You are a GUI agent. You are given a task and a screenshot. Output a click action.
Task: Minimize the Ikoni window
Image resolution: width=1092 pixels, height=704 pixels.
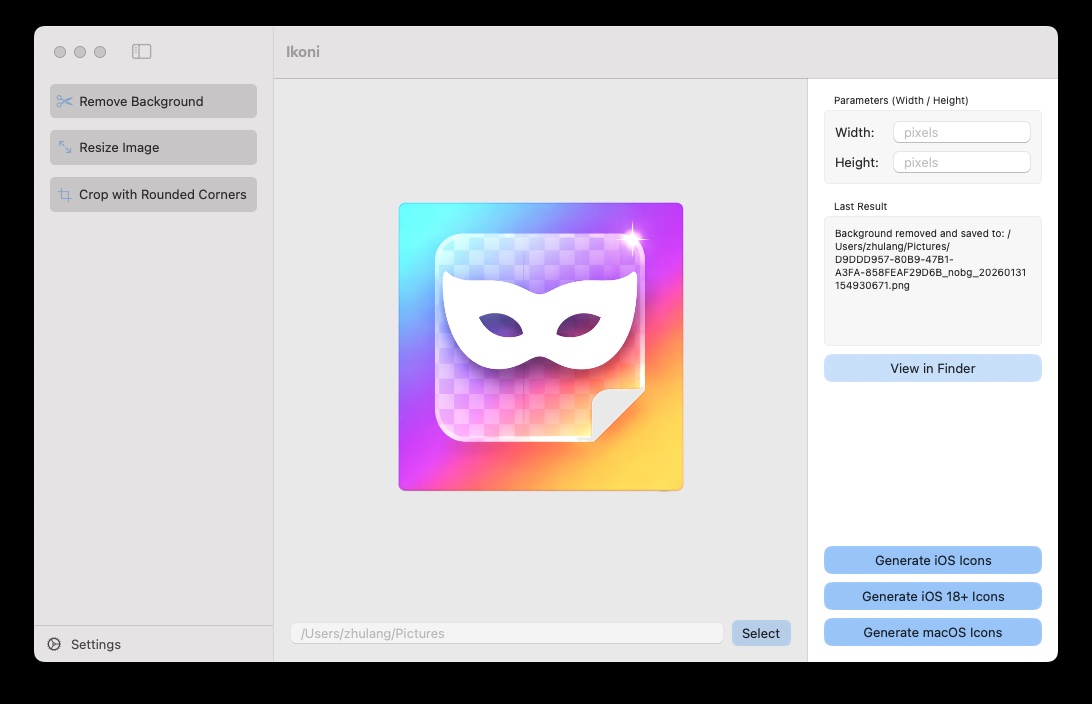point(80,52)
